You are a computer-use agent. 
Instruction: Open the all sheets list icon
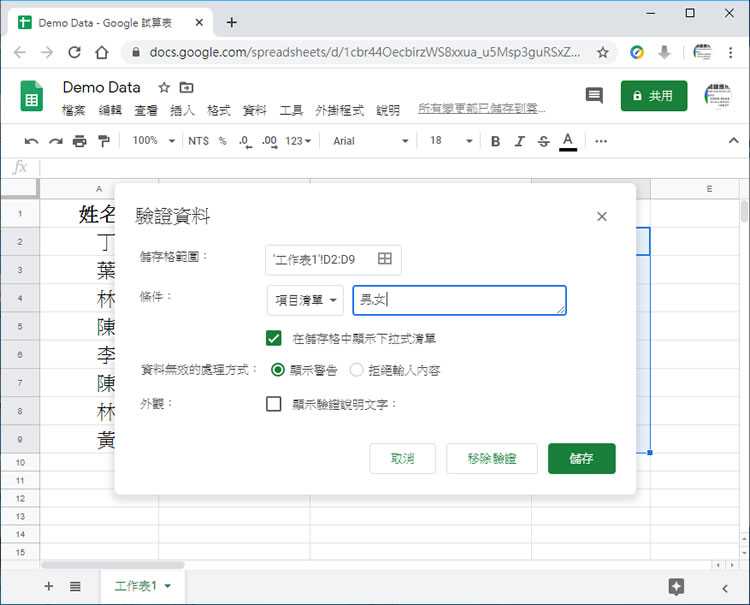[75, 586]
